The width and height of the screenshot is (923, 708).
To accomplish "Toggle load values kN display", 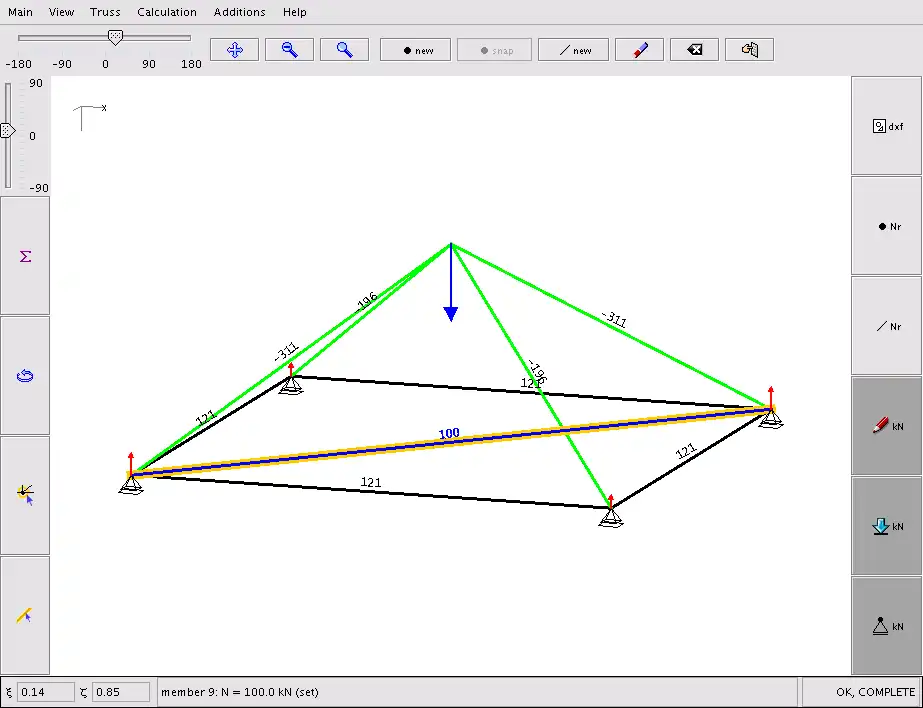I will 887,526.
